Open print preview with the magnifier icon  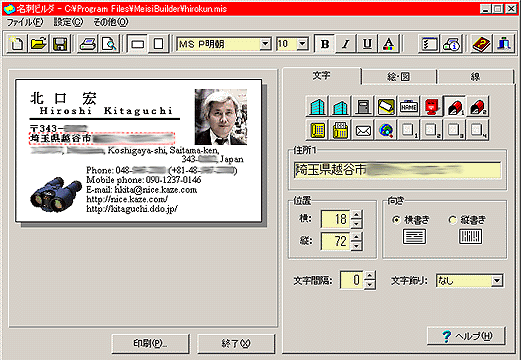click(x=109, y=44)
